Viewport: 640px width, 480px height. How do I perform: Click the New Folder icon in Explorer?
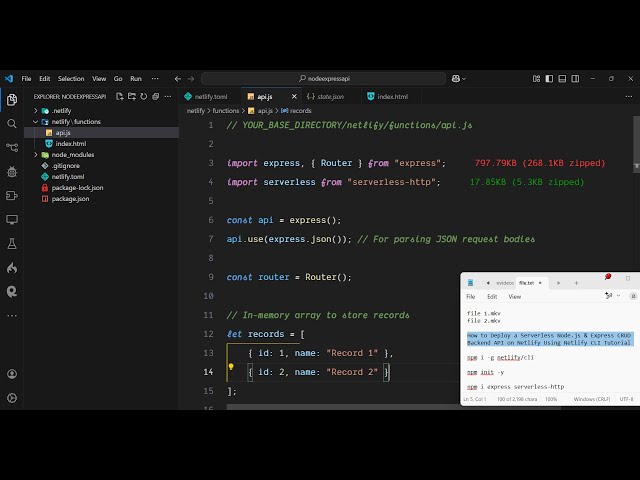pos(132,97)
